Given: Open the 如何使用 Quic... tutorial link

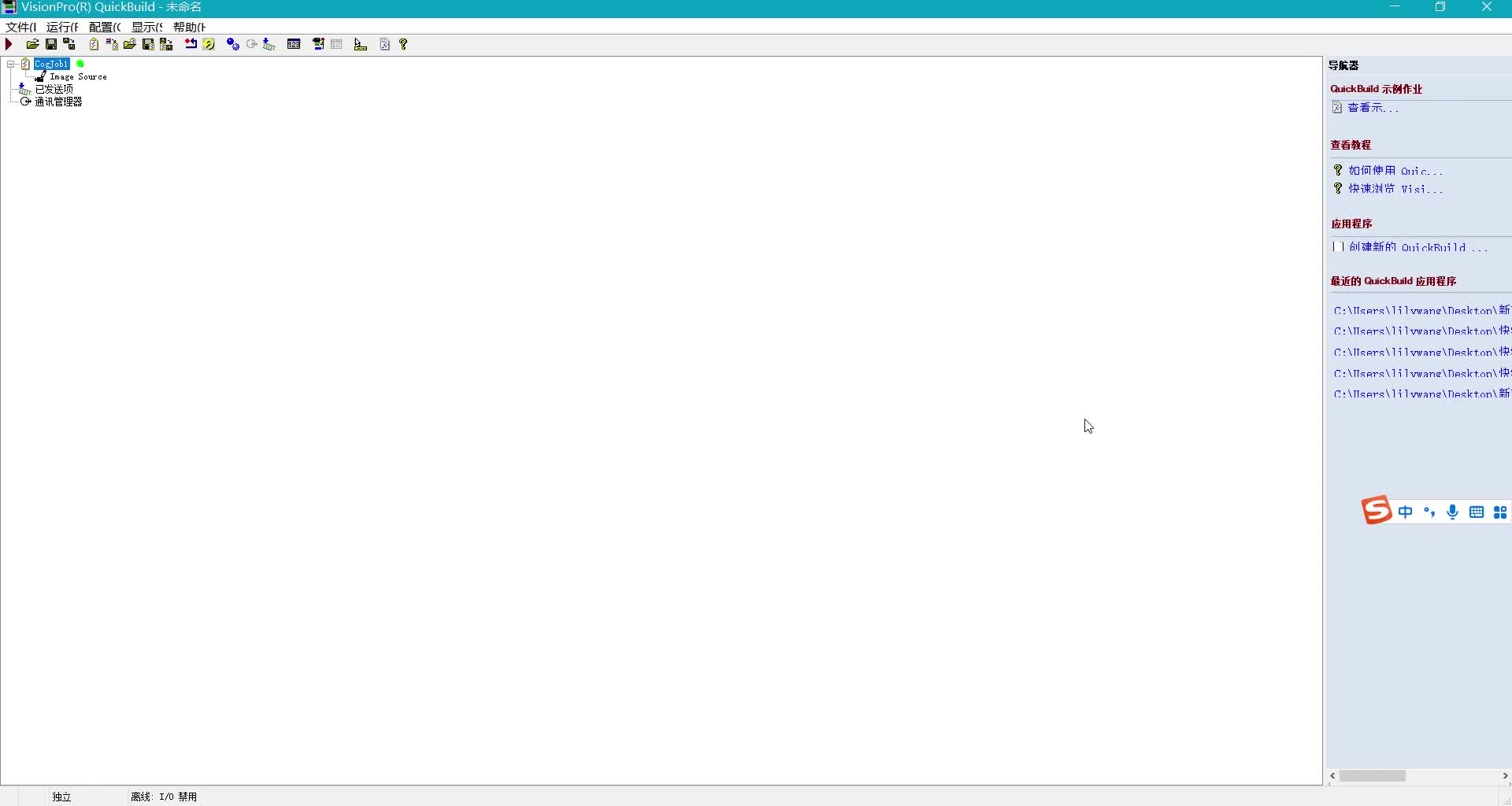Looking at the screenshot, I should [x=1395, y=171].
